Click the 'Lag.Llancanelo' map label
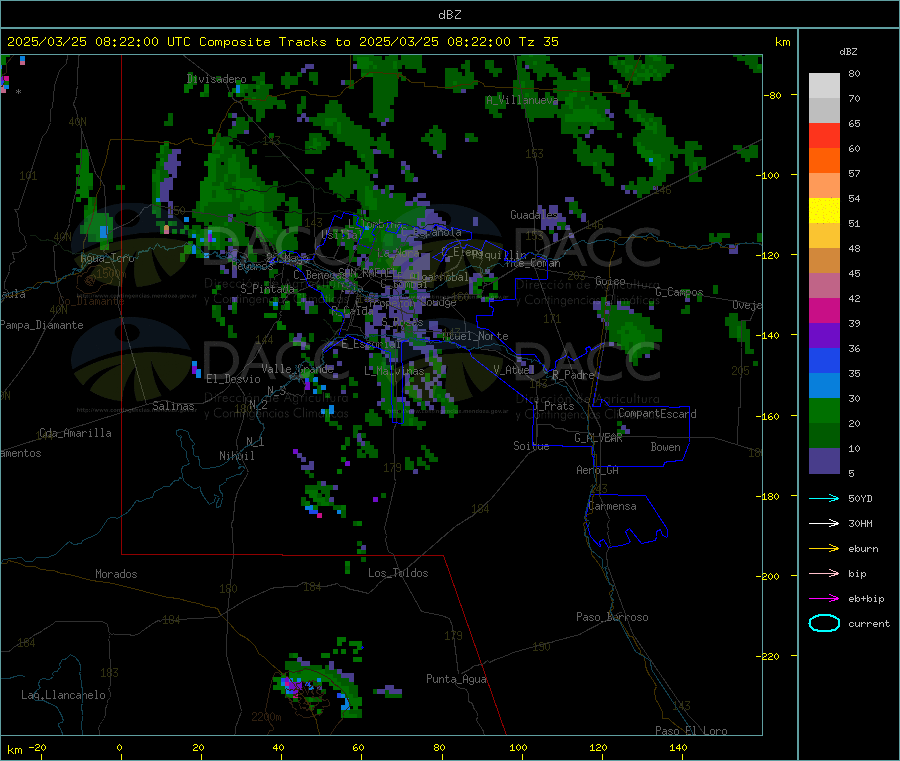Viewport: 900px width, 761px height. pos(63,696)
